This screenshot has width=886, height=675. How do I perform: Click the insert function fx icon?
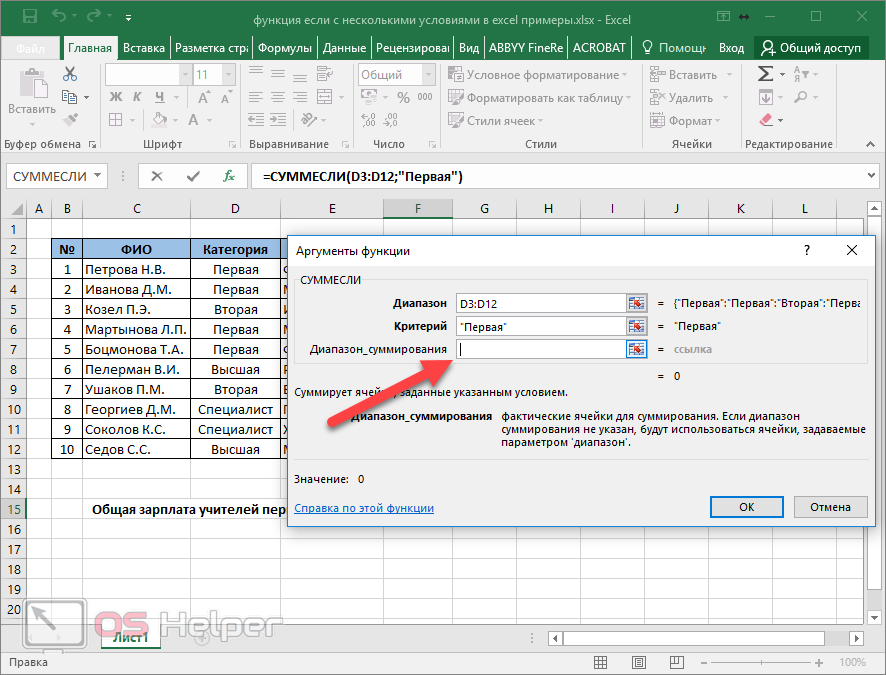click(228, 176)
